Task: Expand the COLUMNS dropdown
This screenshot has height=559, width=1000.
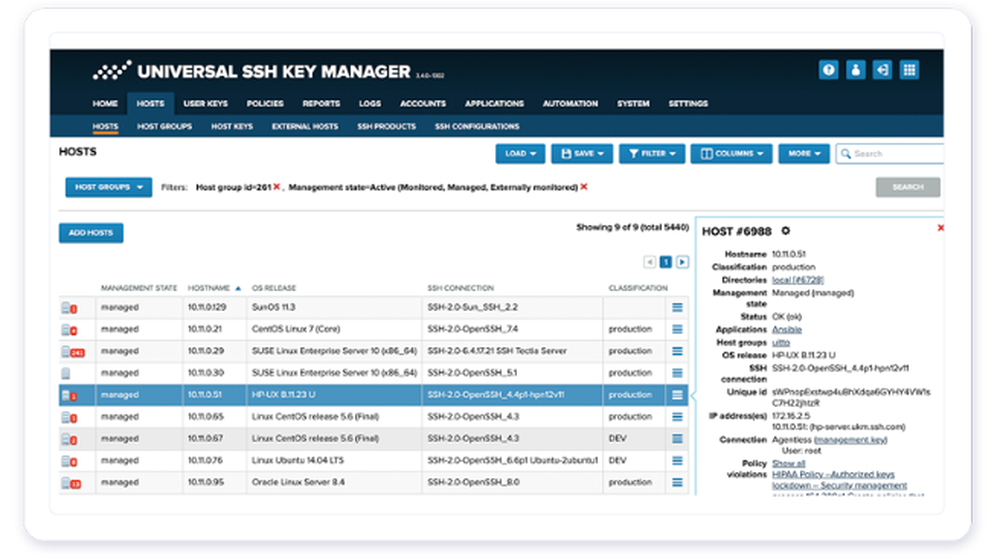Action: [x=732, y=154]
